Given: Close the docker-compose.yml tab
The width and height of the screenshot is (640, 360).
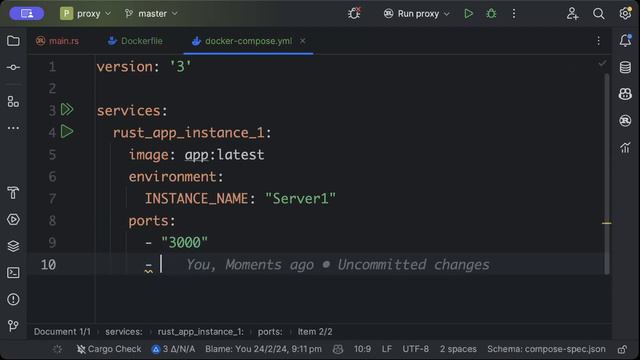Looking at the screenshot, I should pyautogui.click(x=302, y=41).
